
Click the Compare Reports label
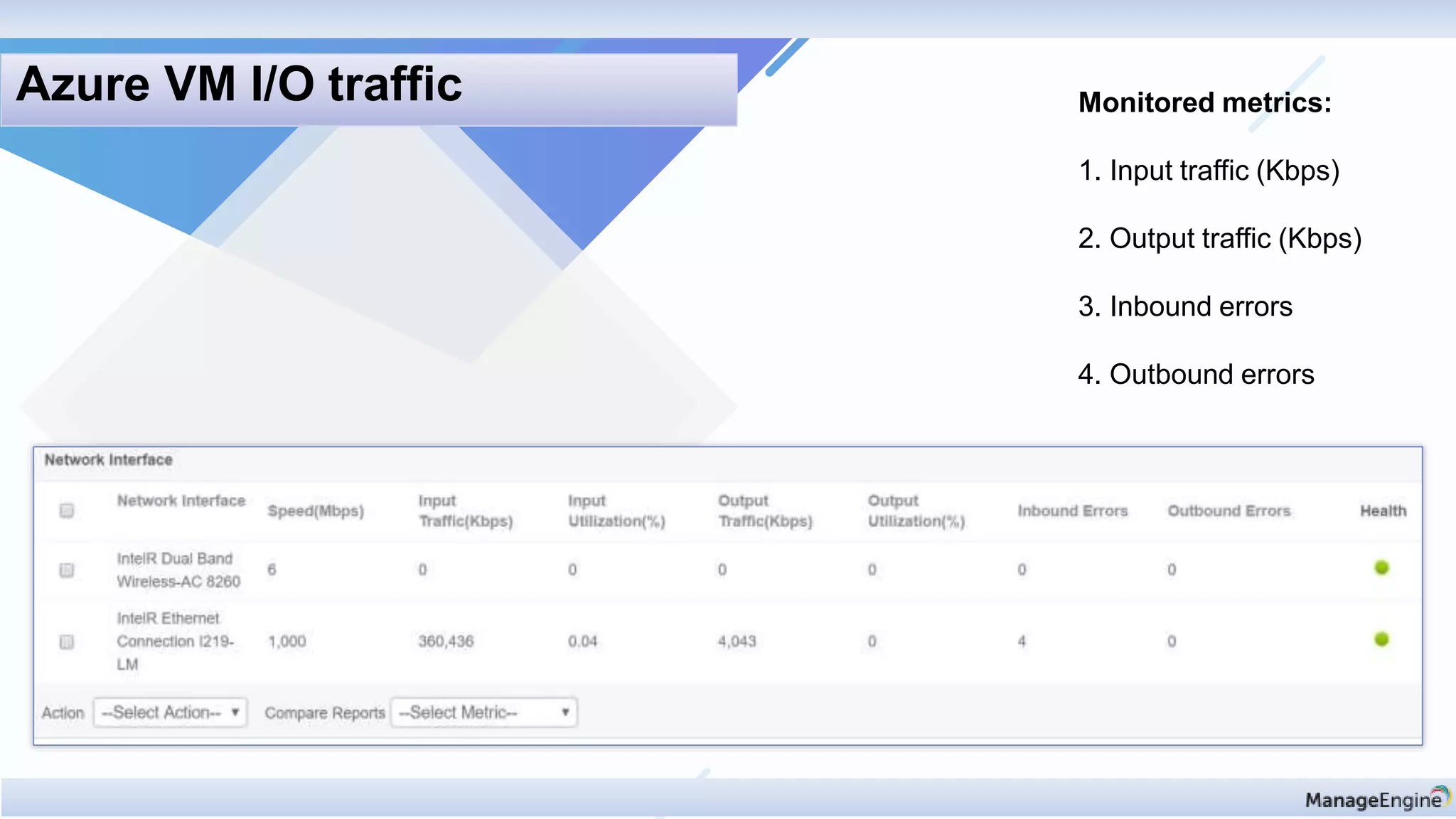tap(325, 713)
